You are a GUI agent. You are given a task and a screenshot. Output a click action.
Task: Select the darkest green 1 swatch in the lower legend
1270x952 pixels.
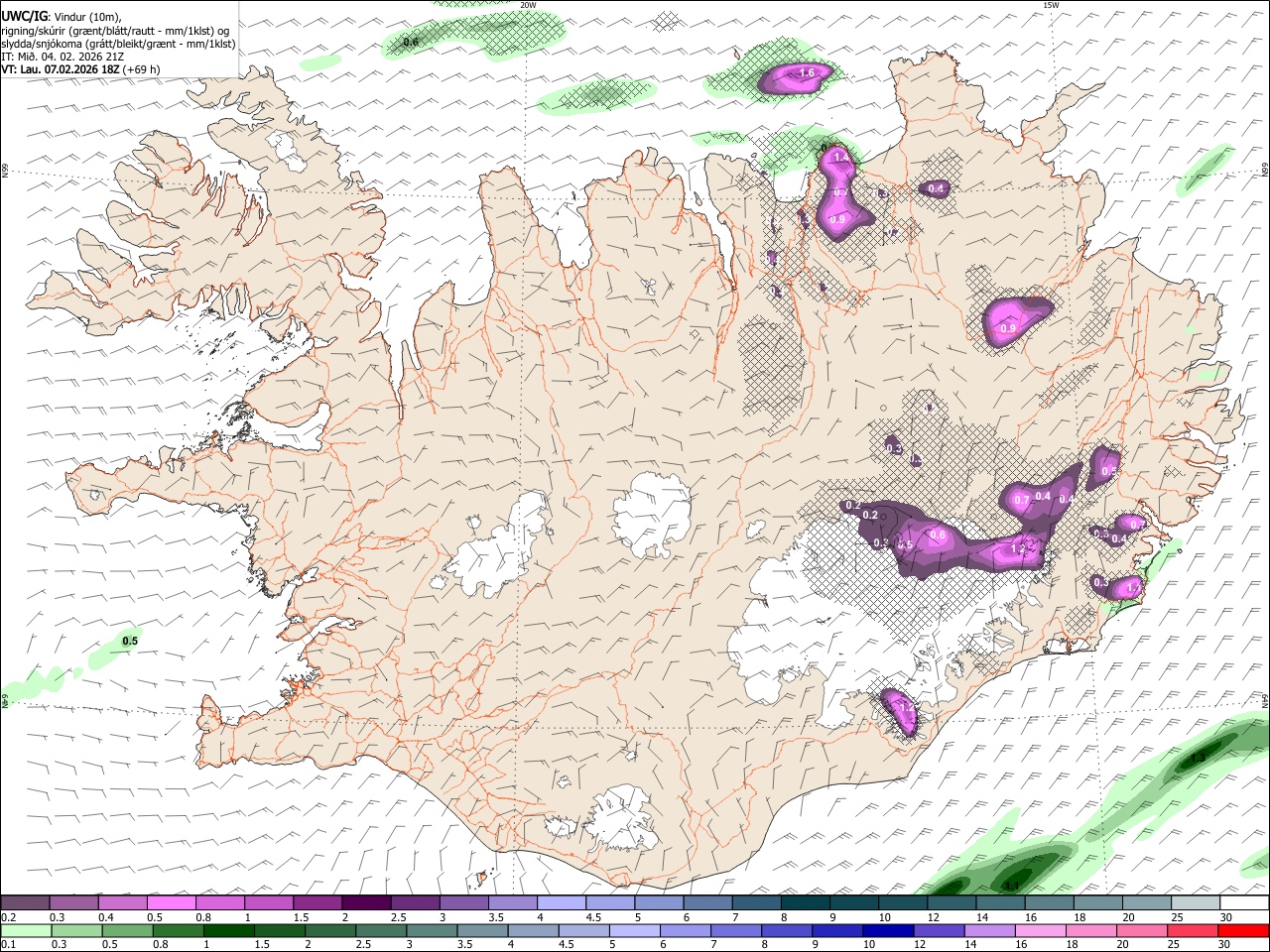coord(229,930)
